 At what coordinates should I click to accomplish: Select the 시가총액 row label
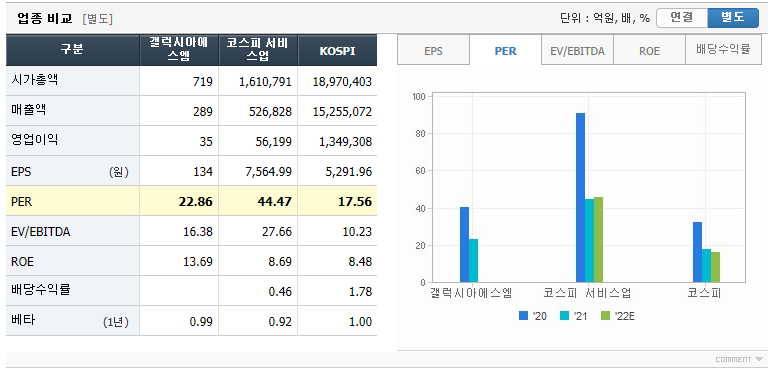(35, 80)
